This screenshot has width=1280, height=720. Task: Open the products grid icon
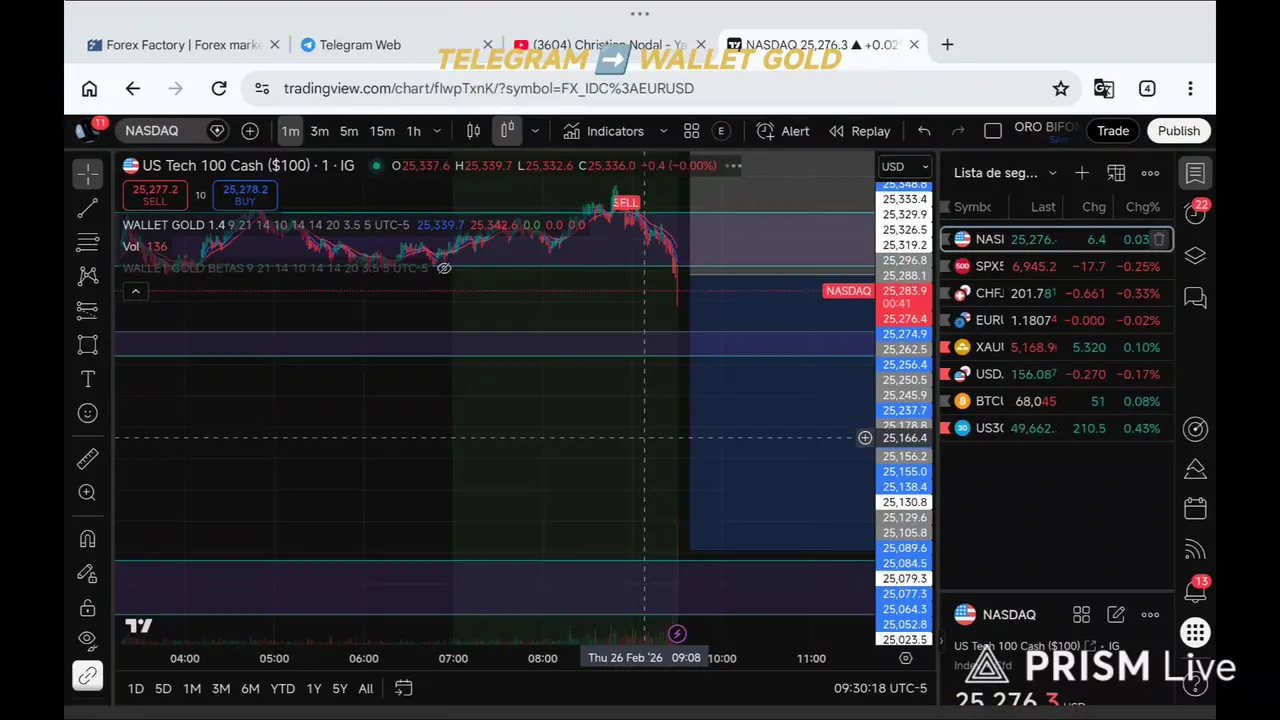[1195, 632]
